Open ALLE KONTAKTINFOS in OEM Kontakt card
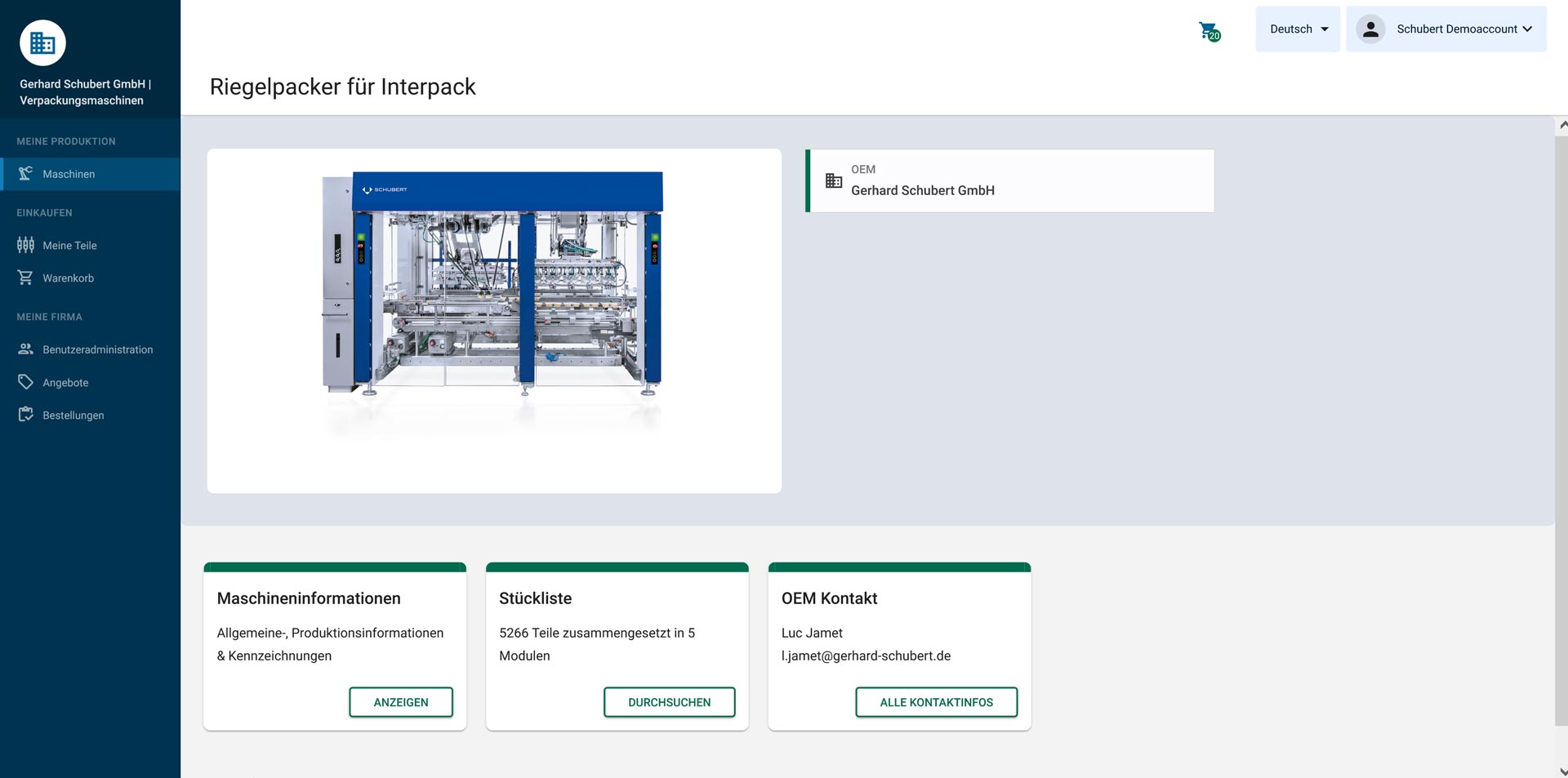1568x778 pixels. [936, 702]
